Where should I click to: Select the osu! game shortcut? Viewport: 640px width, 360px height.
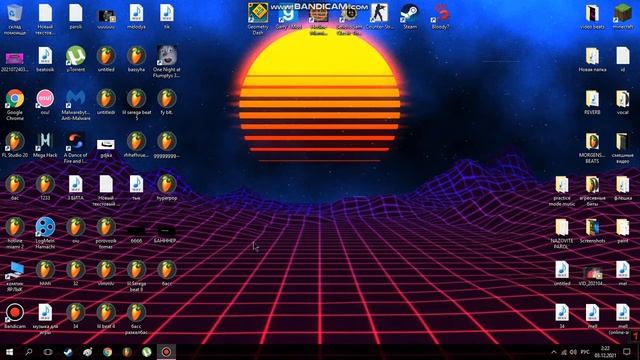pyautogui.click(x=45, y=101)
